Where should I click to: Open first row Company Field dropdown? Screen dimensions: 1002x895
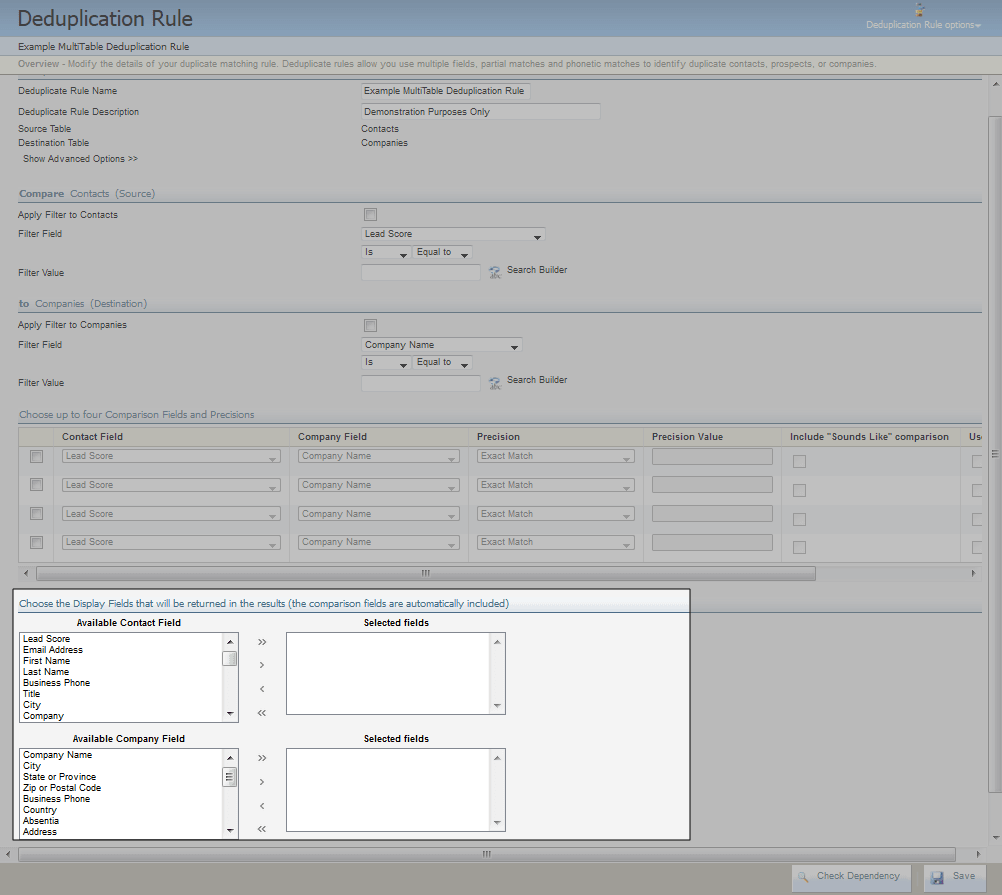point(378,456)
